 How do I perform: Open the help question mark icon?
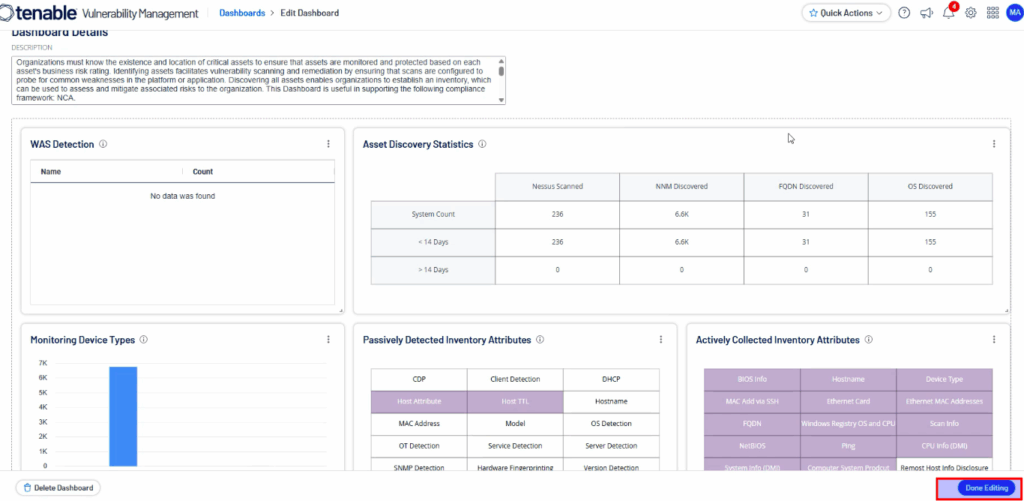(x=904, y=13)
